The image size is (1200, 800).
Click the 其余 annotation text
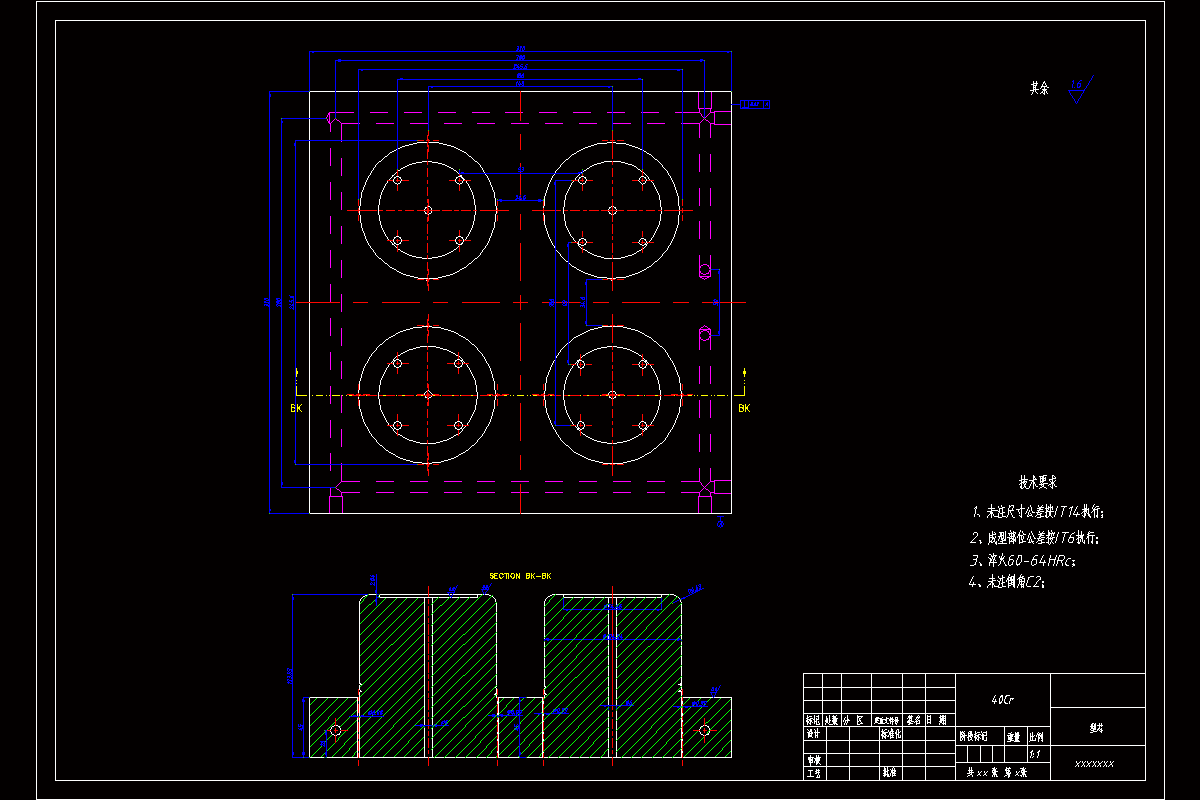click(x=1040, y=88)
